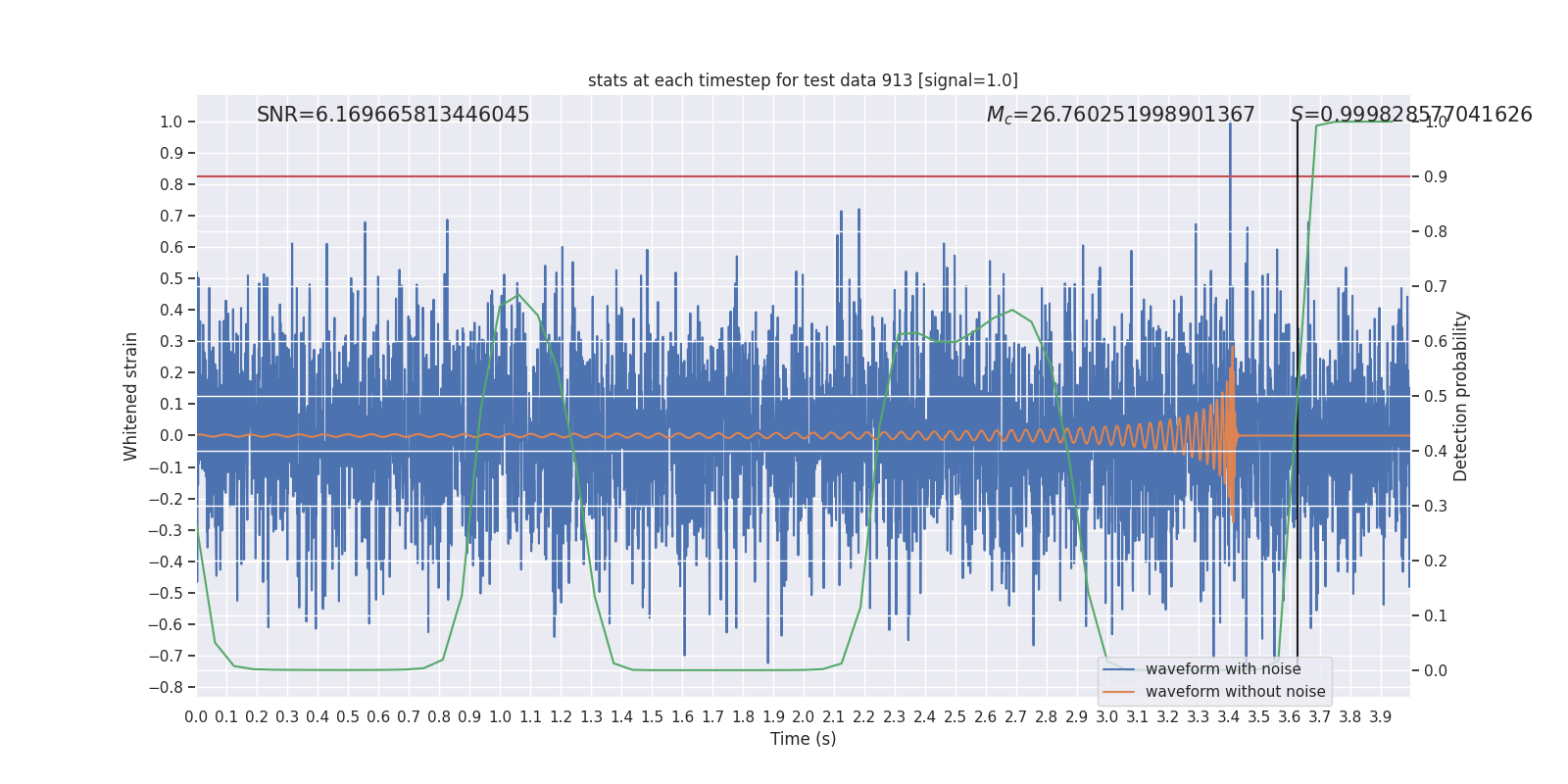Click the 3.9 tick on the time axis
Image resolution: width=1568 pixels, height=784 pixels.
[1380, 717]
